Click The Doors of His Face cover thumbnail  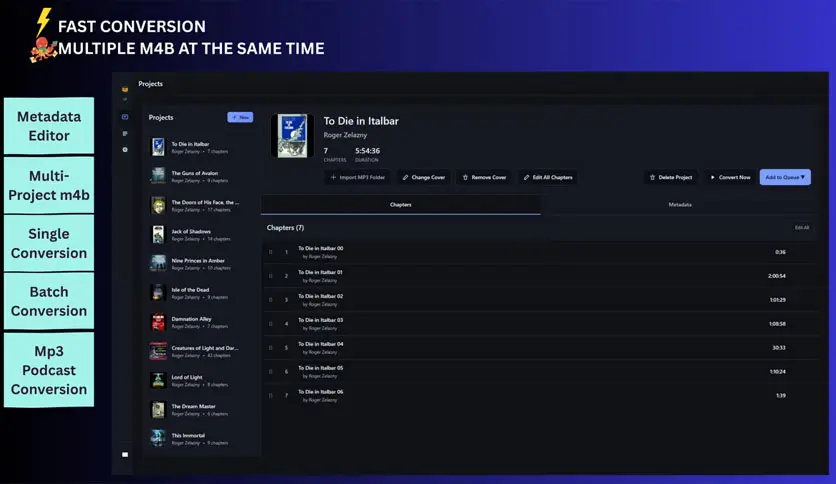tap(158, 205)
